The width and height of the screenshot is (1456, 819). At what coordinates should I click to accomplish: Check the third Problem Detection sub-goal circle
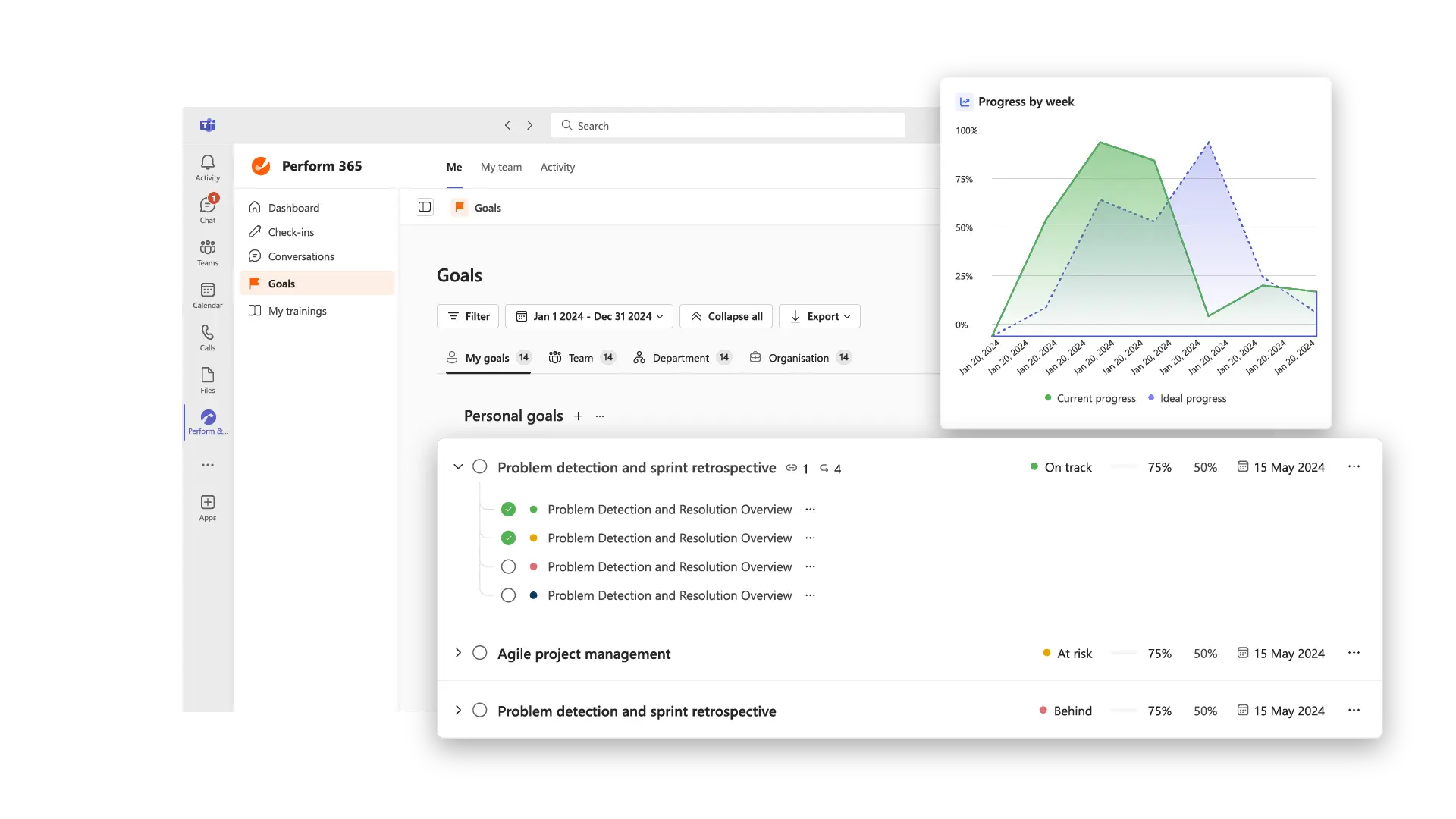(508, 567)
